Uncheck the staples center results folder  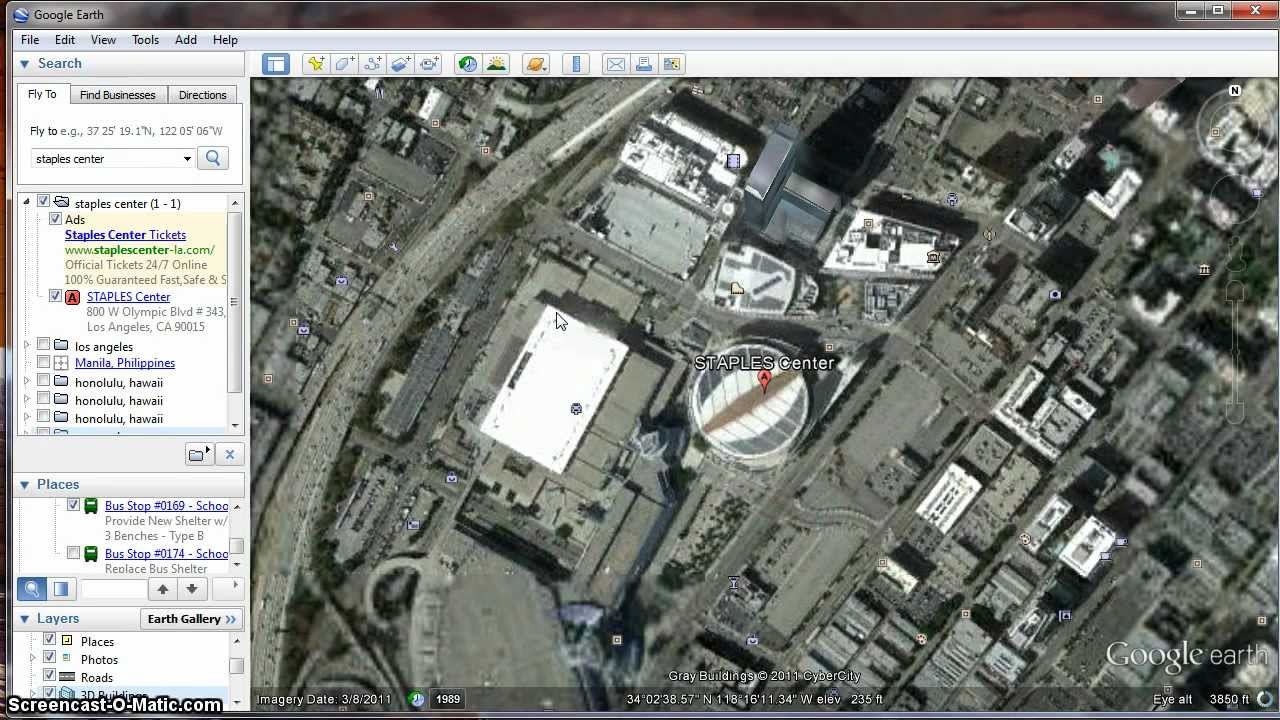coord(44,202)
